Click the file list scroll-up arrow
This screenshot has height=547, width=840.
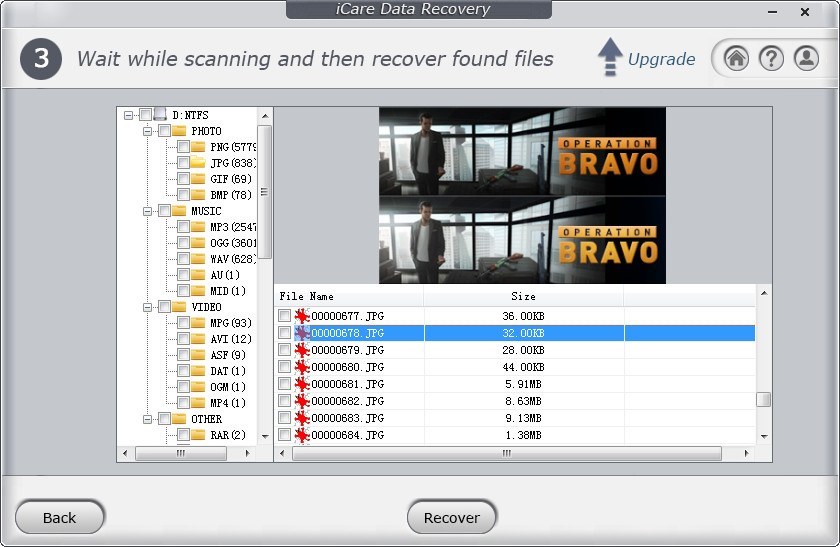coord(764,293)
